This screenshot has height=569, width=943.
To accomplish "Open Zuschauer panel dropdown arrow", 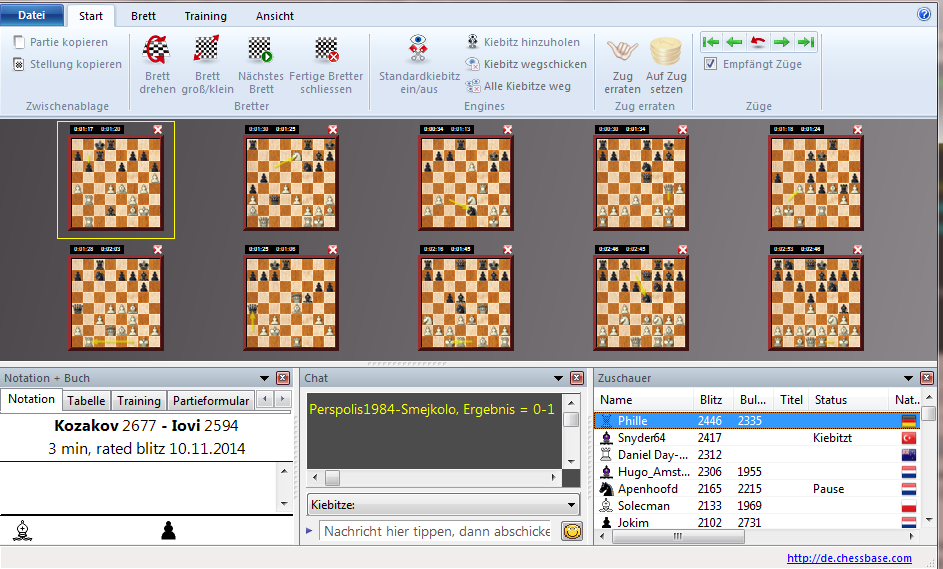I will (908, 378).
